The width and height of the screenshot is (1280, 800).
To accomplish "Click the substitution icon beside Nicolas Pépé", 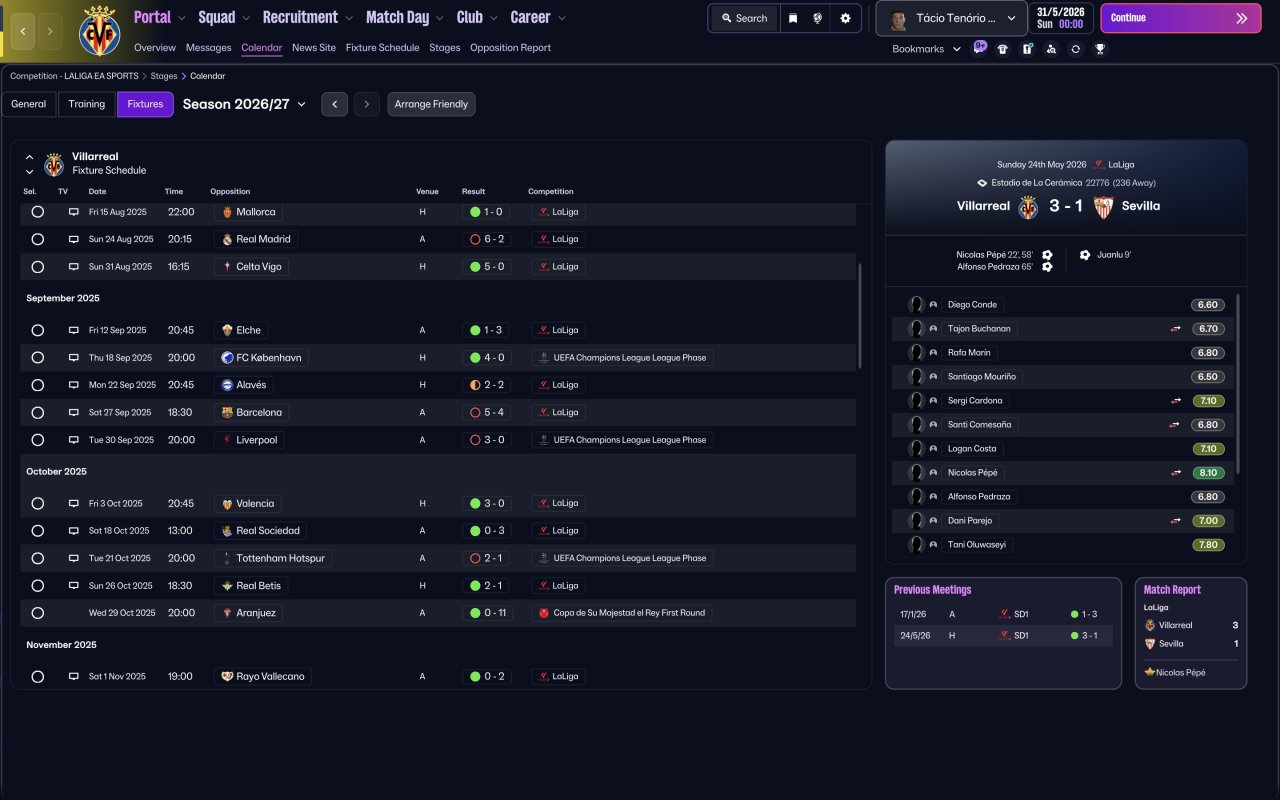I will click(1177, 473).
